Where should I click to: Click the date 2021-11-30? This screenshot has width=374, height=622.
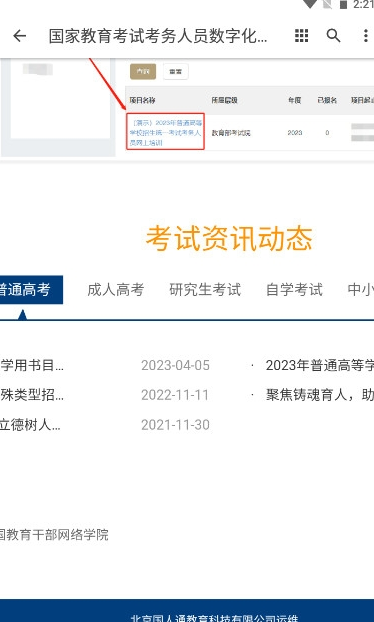pos(175,425)
